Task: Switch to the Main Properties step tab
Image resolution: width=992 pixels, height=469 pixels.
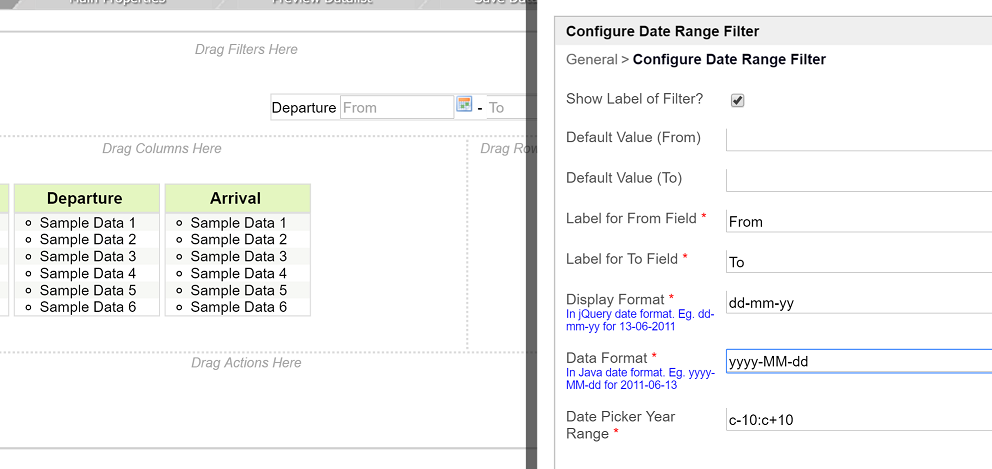Action: [x=118, y=3]
